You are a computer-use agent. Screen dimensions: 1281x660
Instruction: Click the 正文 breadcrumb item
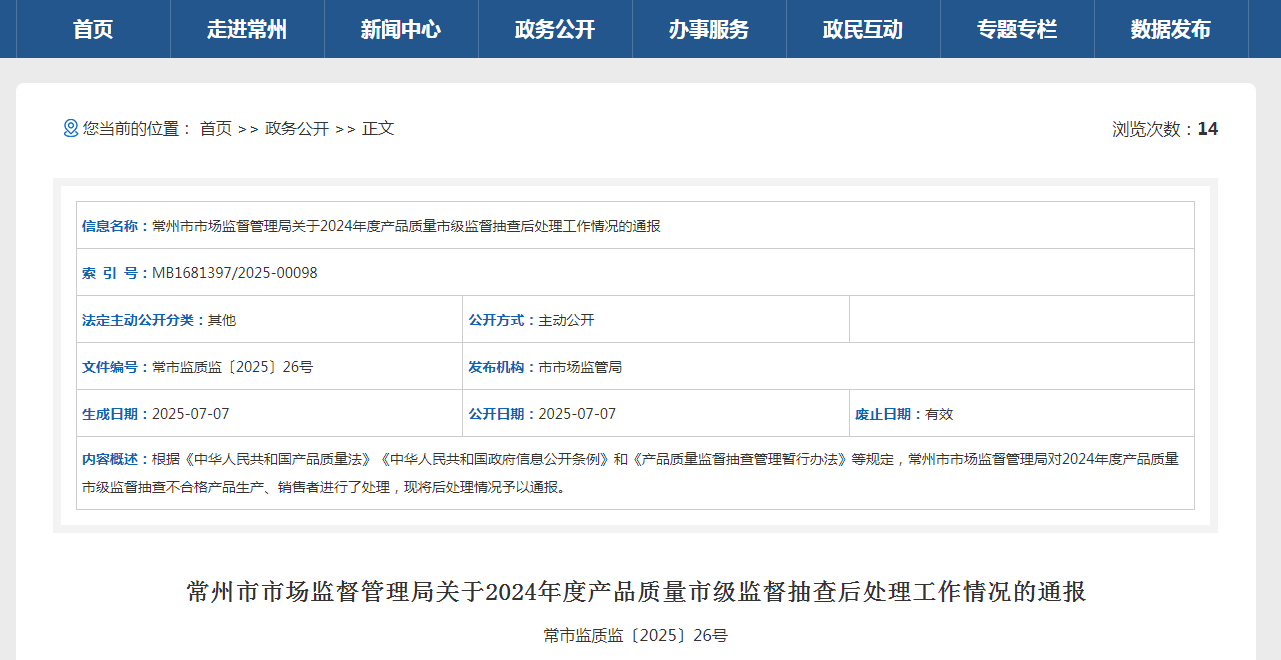378,128
